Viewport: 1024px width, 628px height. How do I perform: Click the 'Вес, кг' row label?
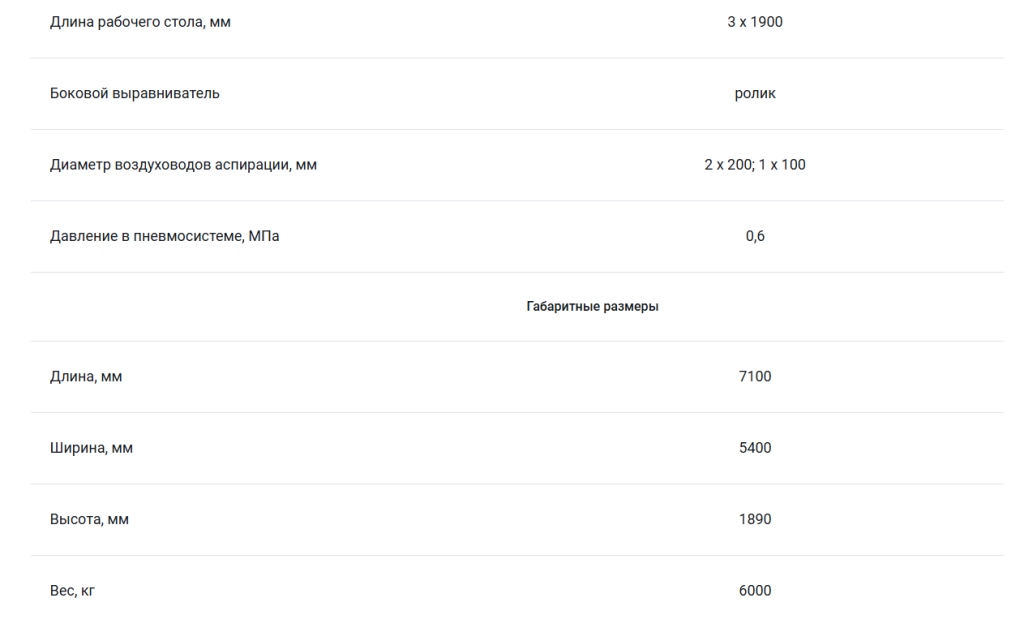pos(72,591)
